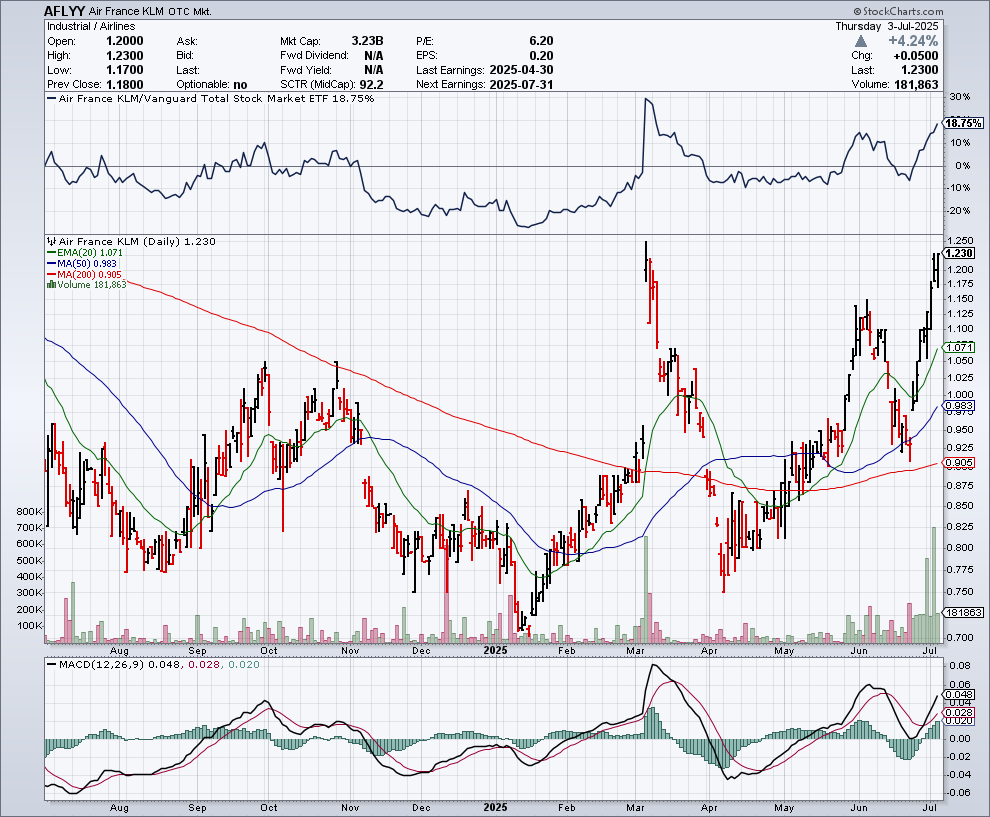Click the -20% relative strength axis label
The width and height of the screenshot is (990, 817).
958,210
